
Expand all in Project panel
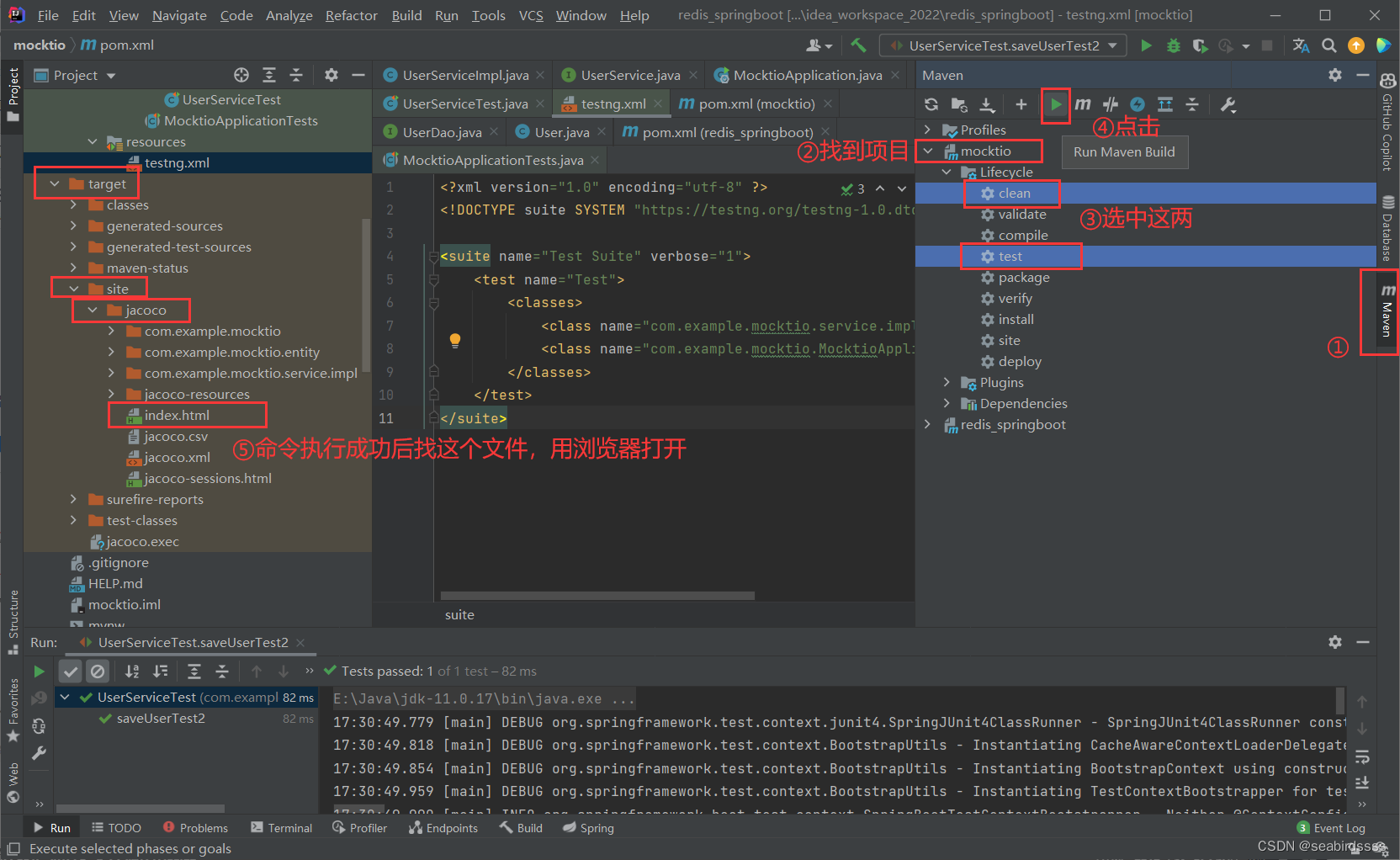(x=269, y=75)
